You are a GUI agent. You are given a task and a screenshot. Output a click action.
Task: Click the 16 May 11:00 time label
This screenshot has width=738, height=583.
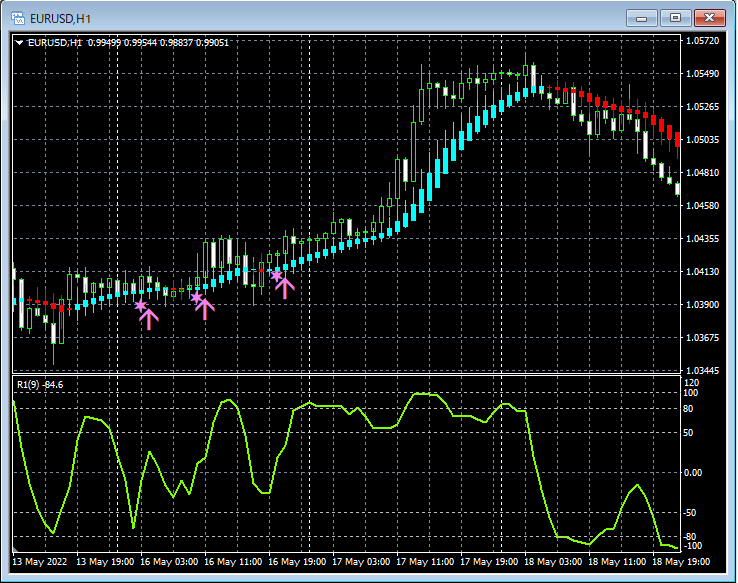point(233,561)
